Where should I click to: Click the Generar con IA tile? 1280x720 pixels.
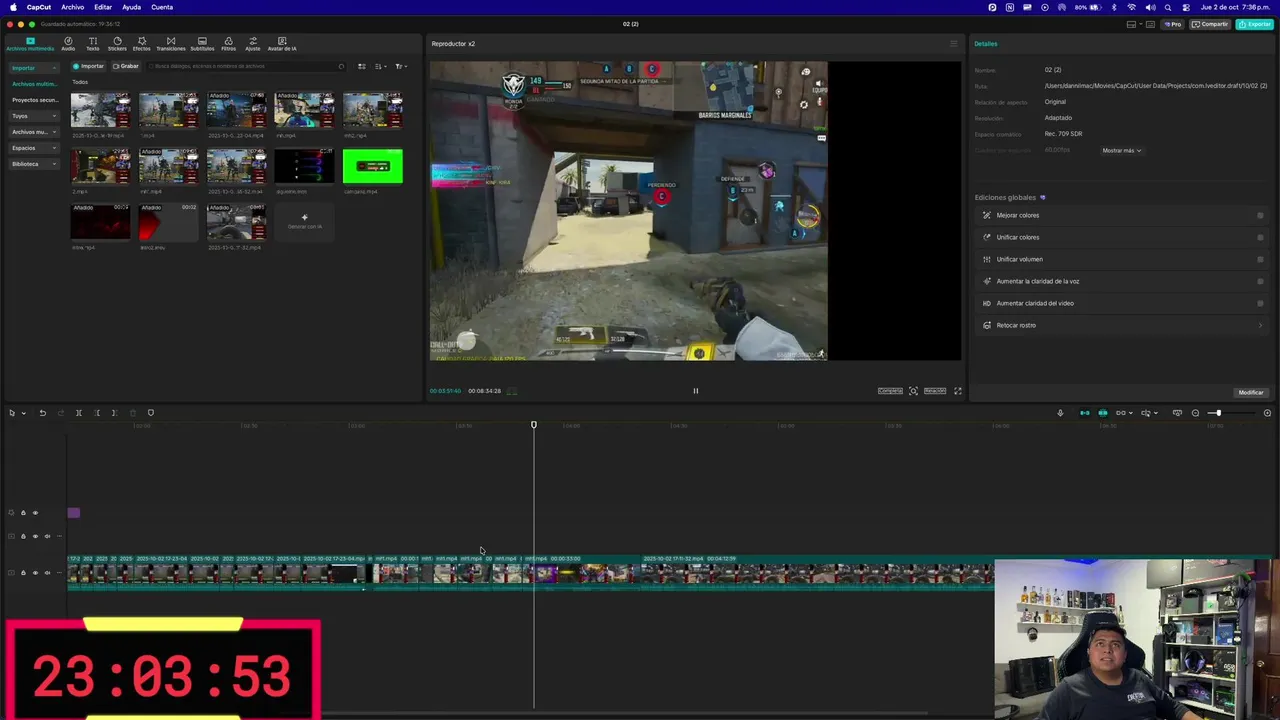pyautogui.click(x=304, y=221)
